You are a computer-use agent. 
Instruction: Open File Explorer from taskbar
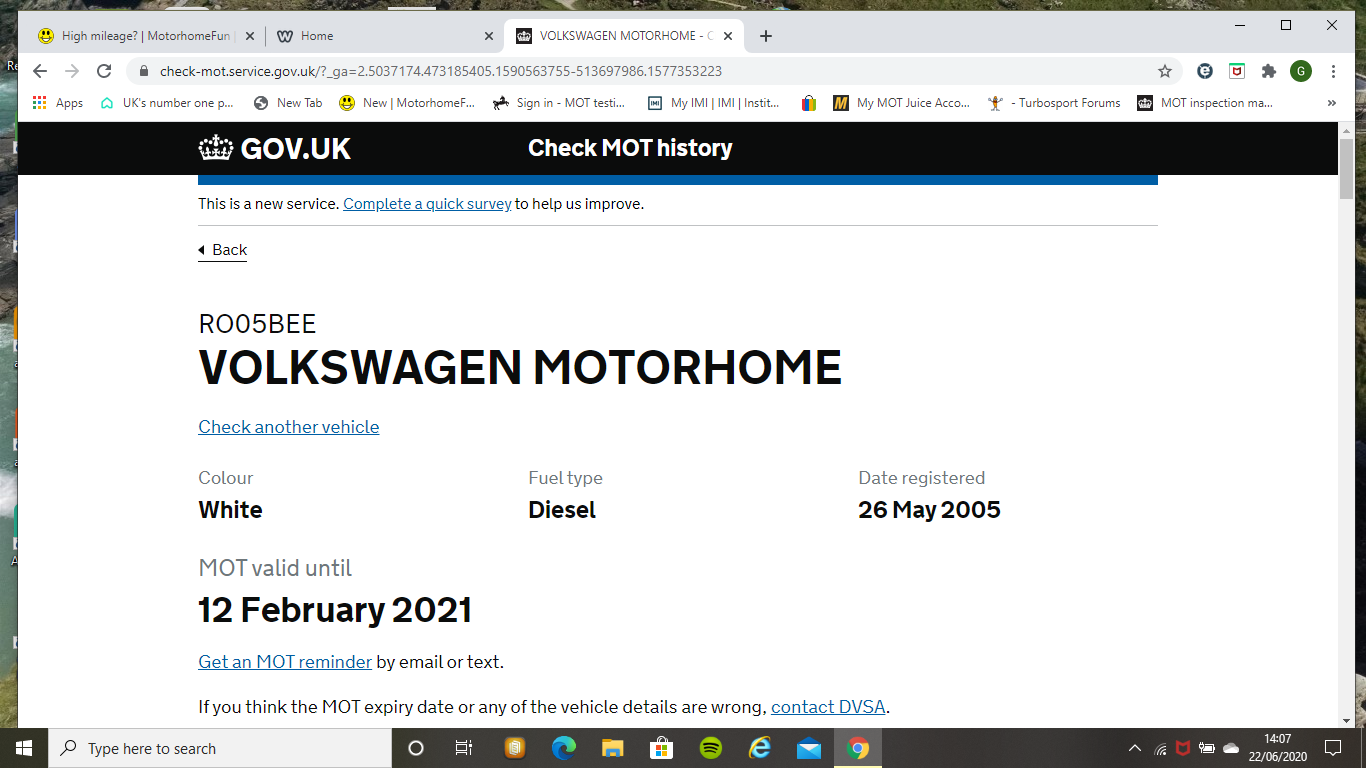pos(613,748)
